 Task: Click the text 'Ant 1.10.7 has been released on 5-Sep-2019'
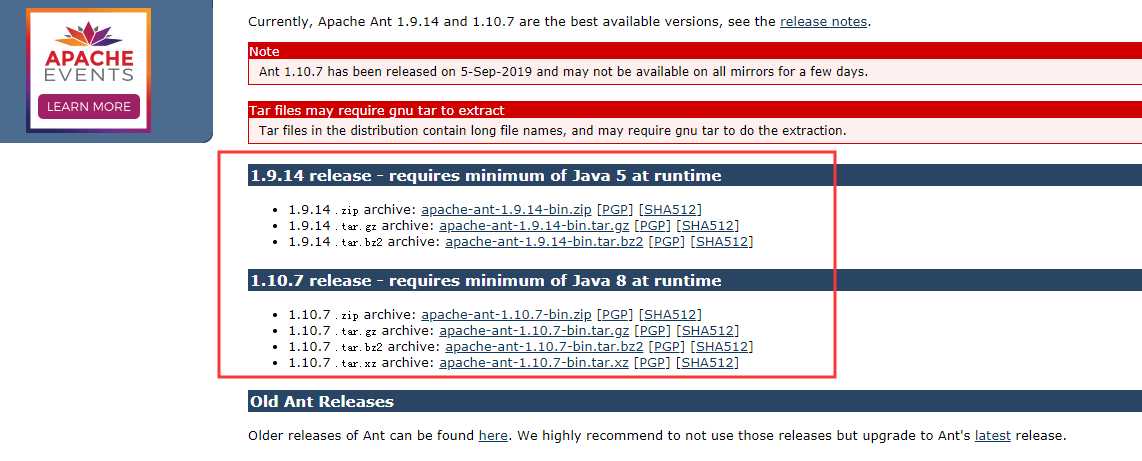398,72
